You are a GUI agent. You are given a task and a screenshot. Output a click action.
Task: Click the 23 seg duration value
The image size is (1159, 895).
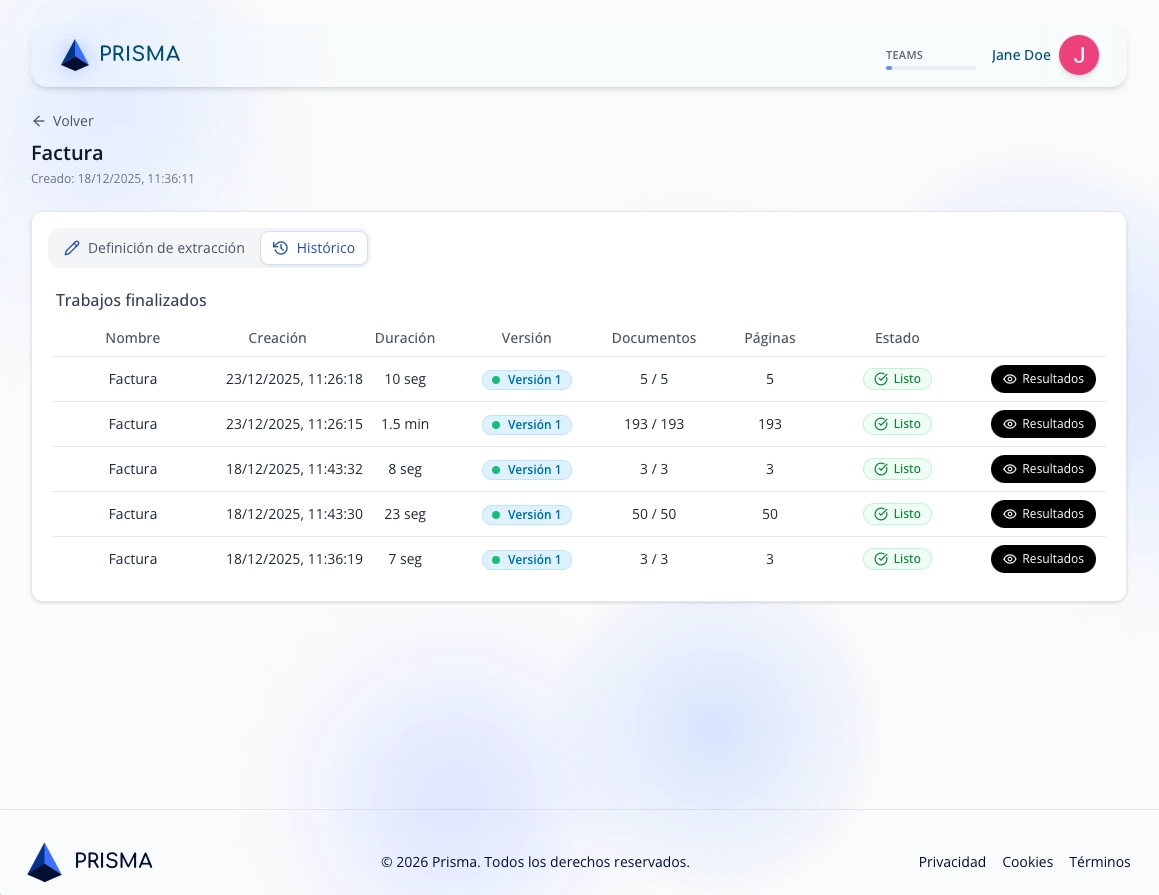coord(405,514)
